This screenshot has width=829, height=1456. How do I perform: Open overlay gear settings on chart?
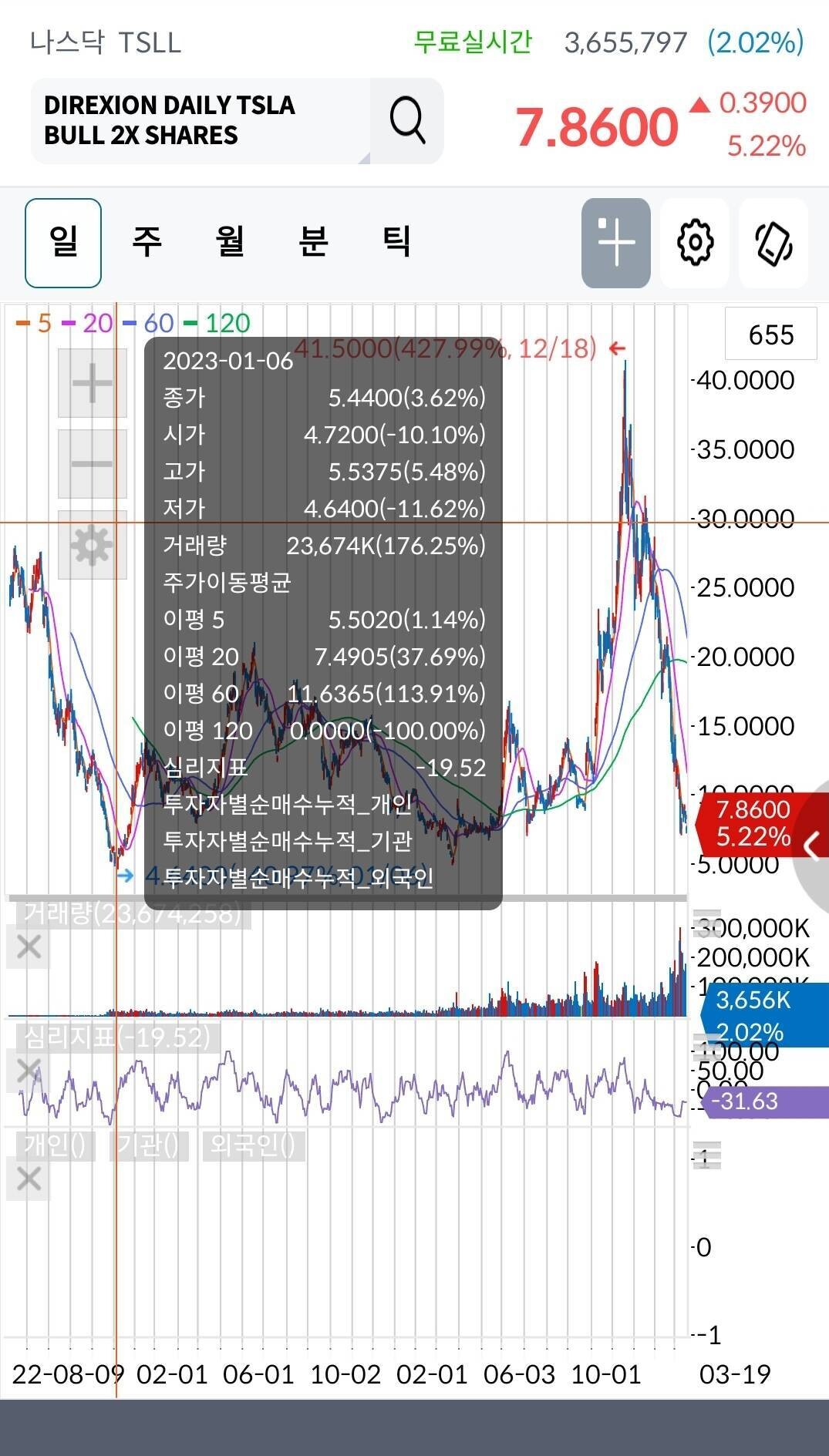pos(93,545)
